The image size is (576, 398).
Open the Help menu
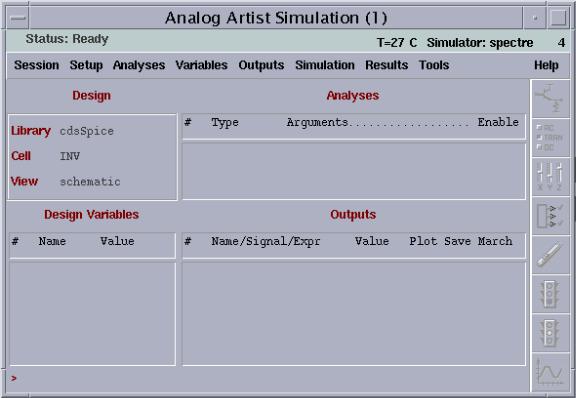coord(546,65)
